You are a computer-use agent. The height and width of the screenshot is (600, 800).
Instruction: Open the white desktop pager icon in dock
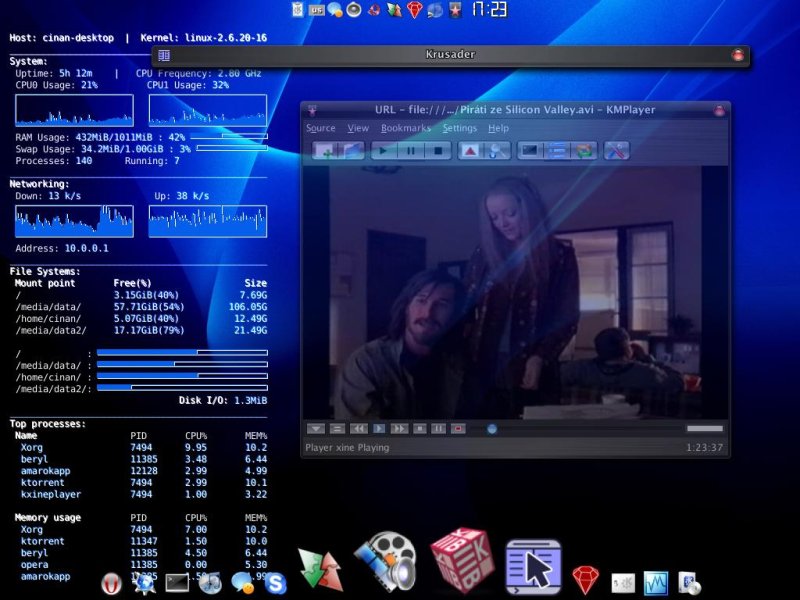623,583
